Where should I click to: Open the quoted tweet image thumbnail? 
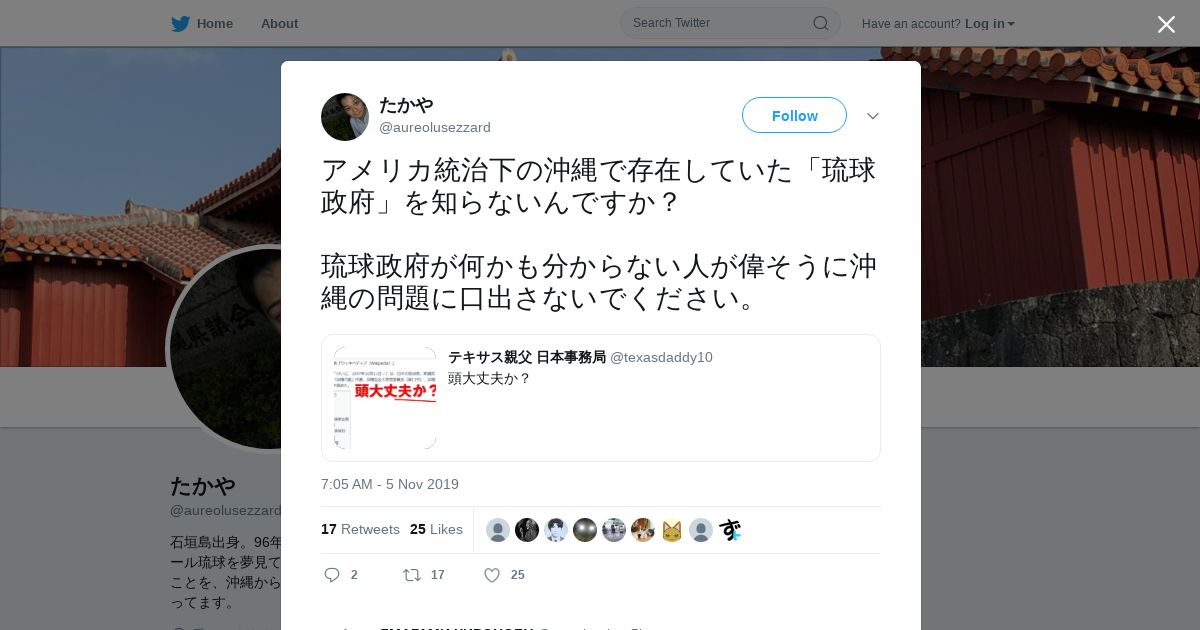pyautogui.click(x=385, y=398)
